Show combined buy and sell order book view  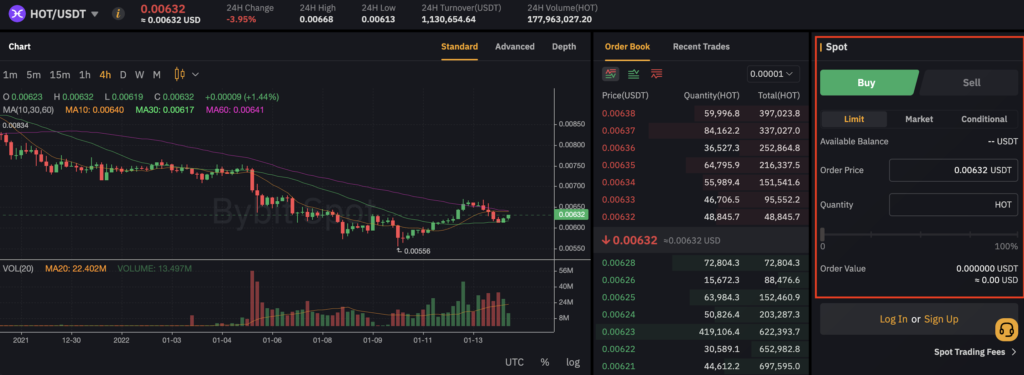[611, 74]
